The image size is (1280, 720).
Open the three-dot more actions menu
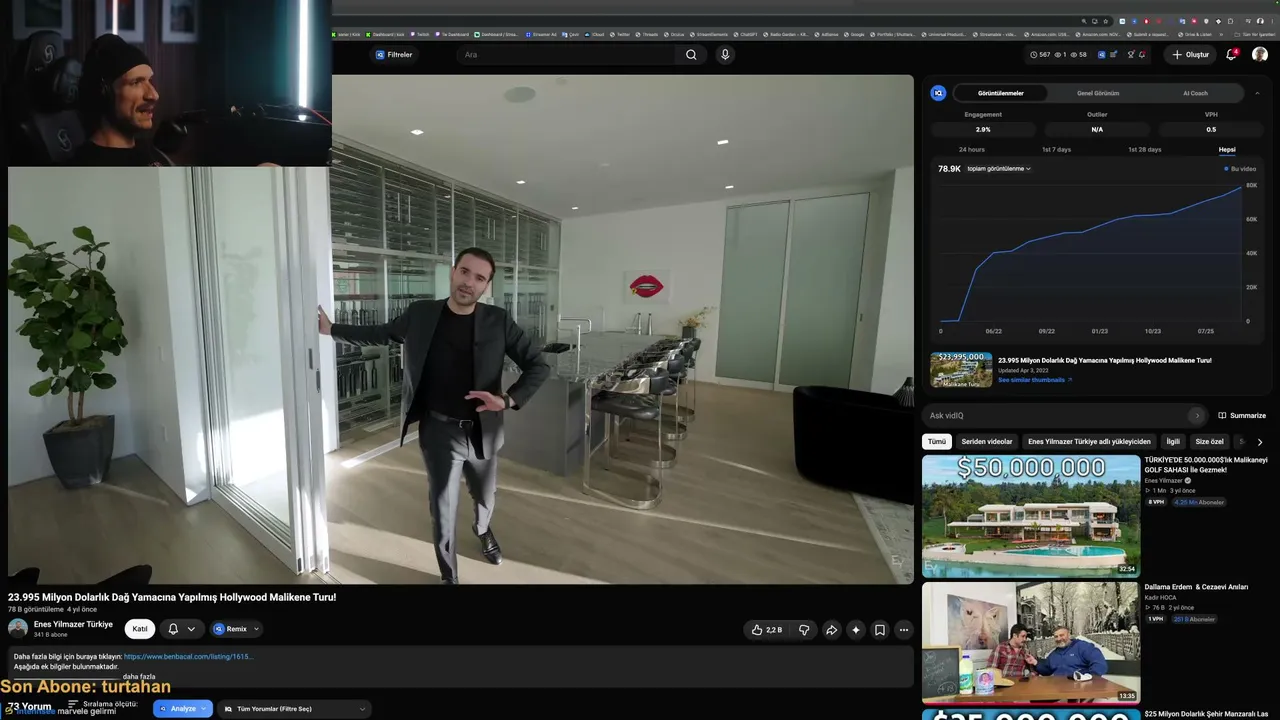point(904,630)
